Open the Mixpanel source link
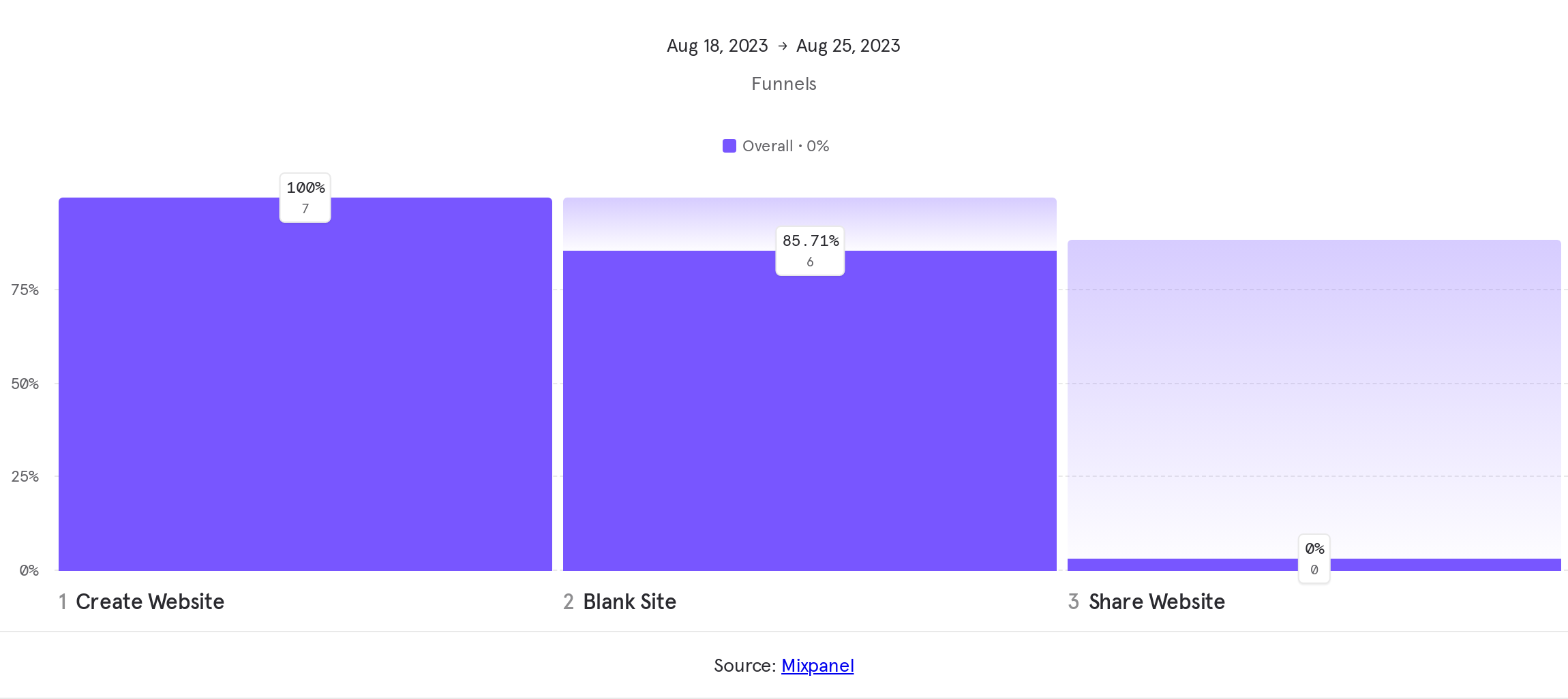Image resolution: width=1568 pixels, height=699 pixels. (x=817, y=666)
